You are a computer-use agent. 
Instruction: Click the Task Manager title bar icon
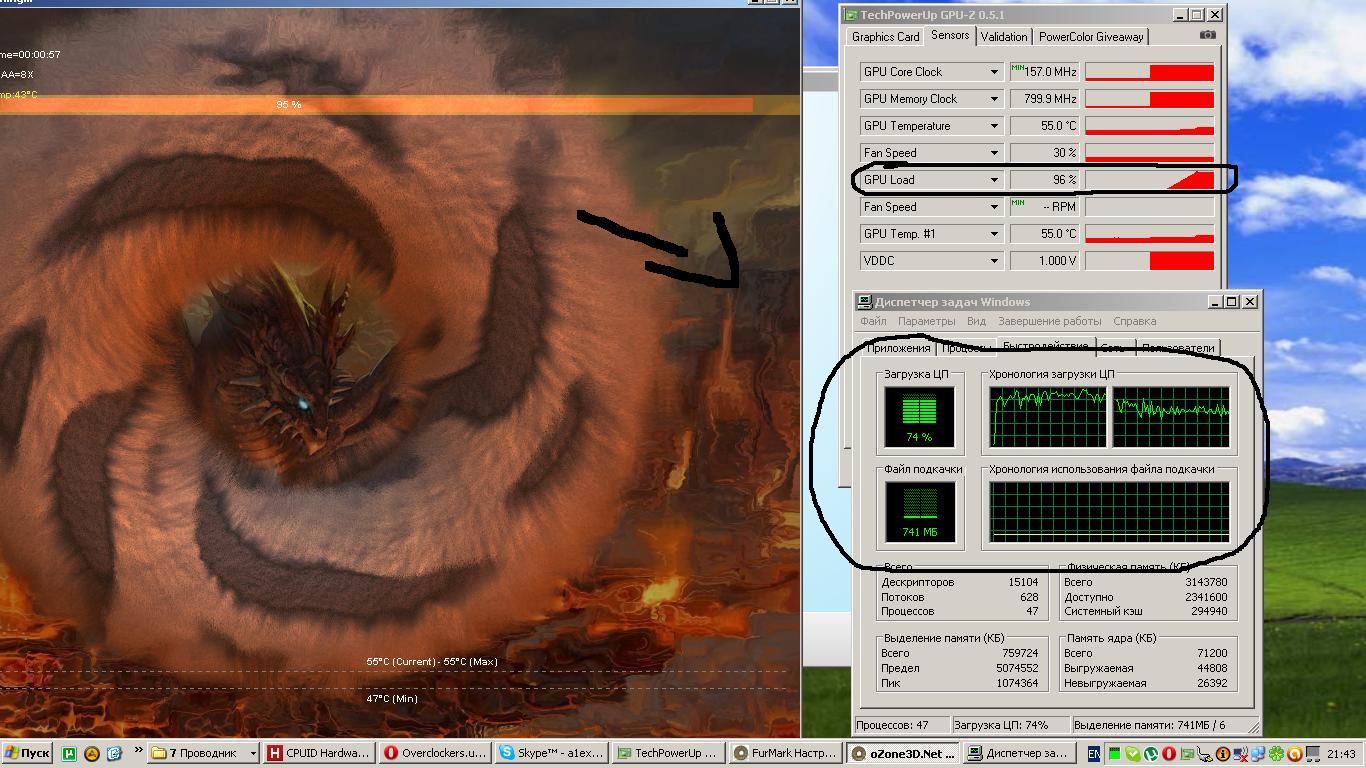click(864, 301)
